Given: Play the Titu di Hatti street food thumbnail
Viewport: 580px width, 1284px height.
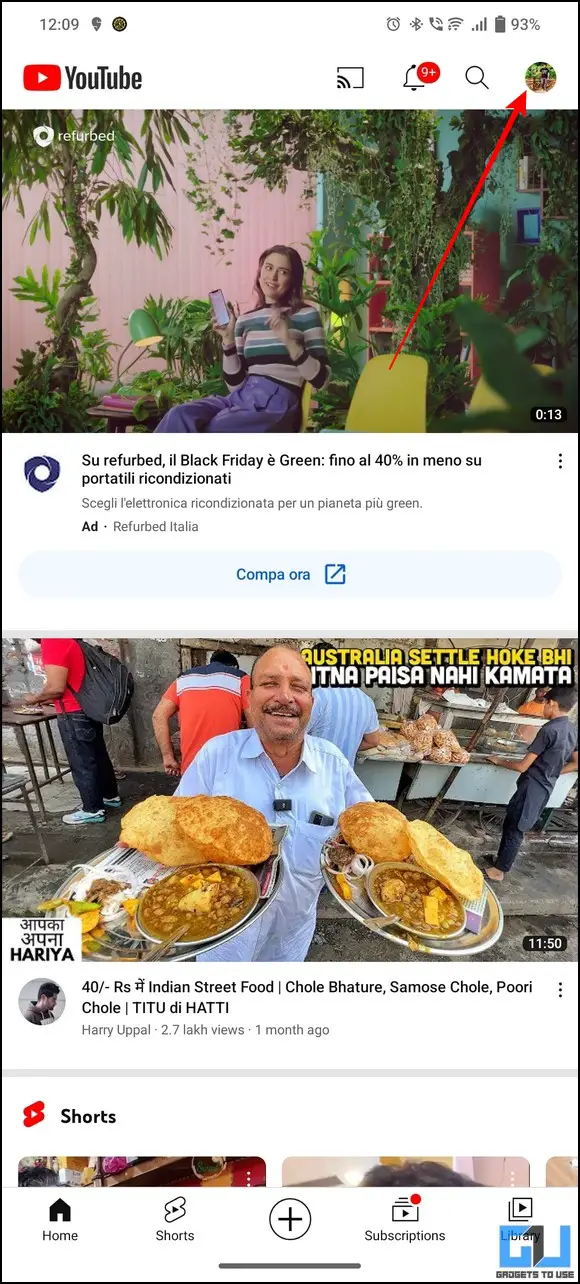Looking at the screenshot, I should point(290,800).
